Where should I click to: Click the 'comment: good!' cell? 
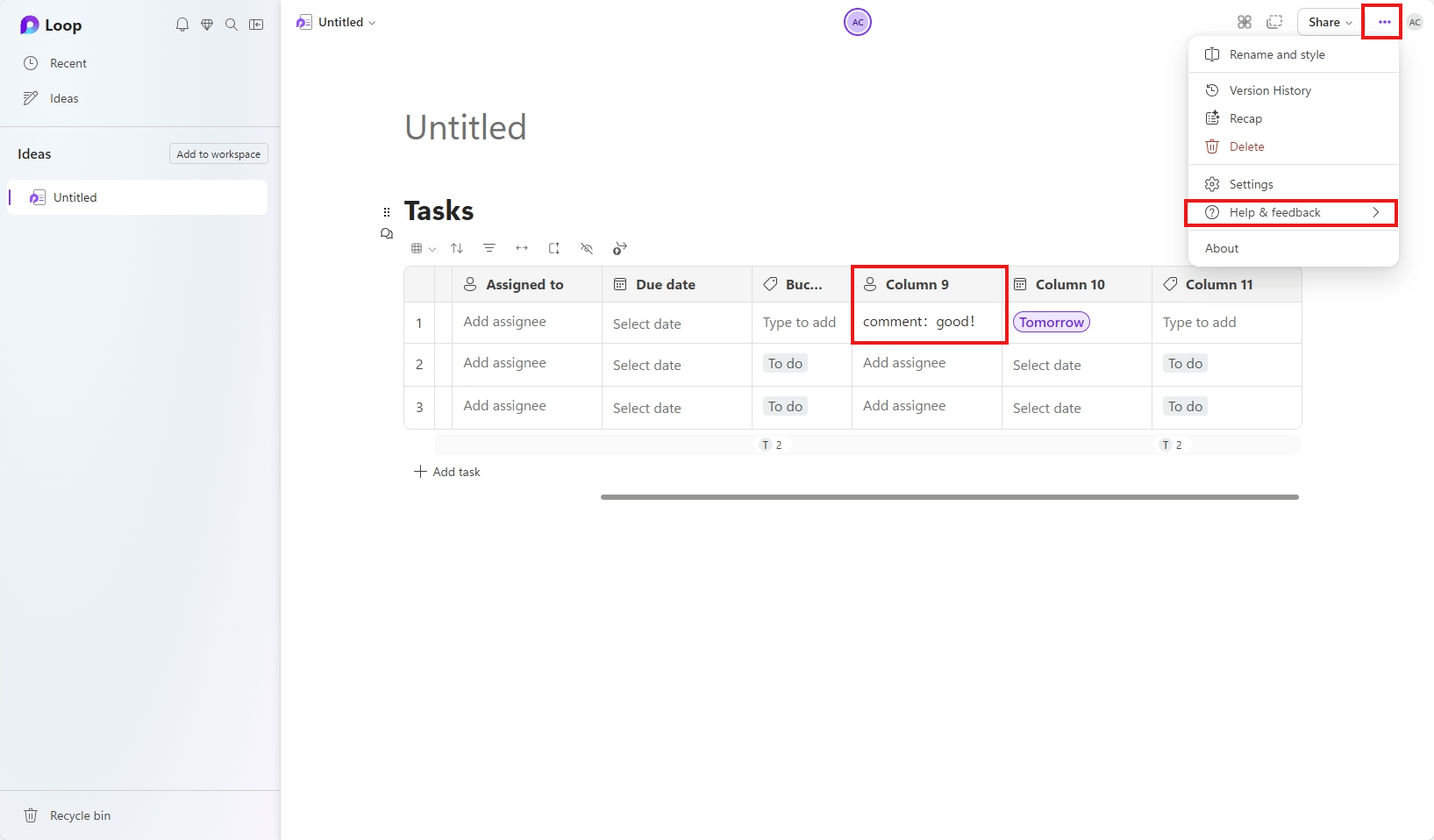[x=927, y=322]
